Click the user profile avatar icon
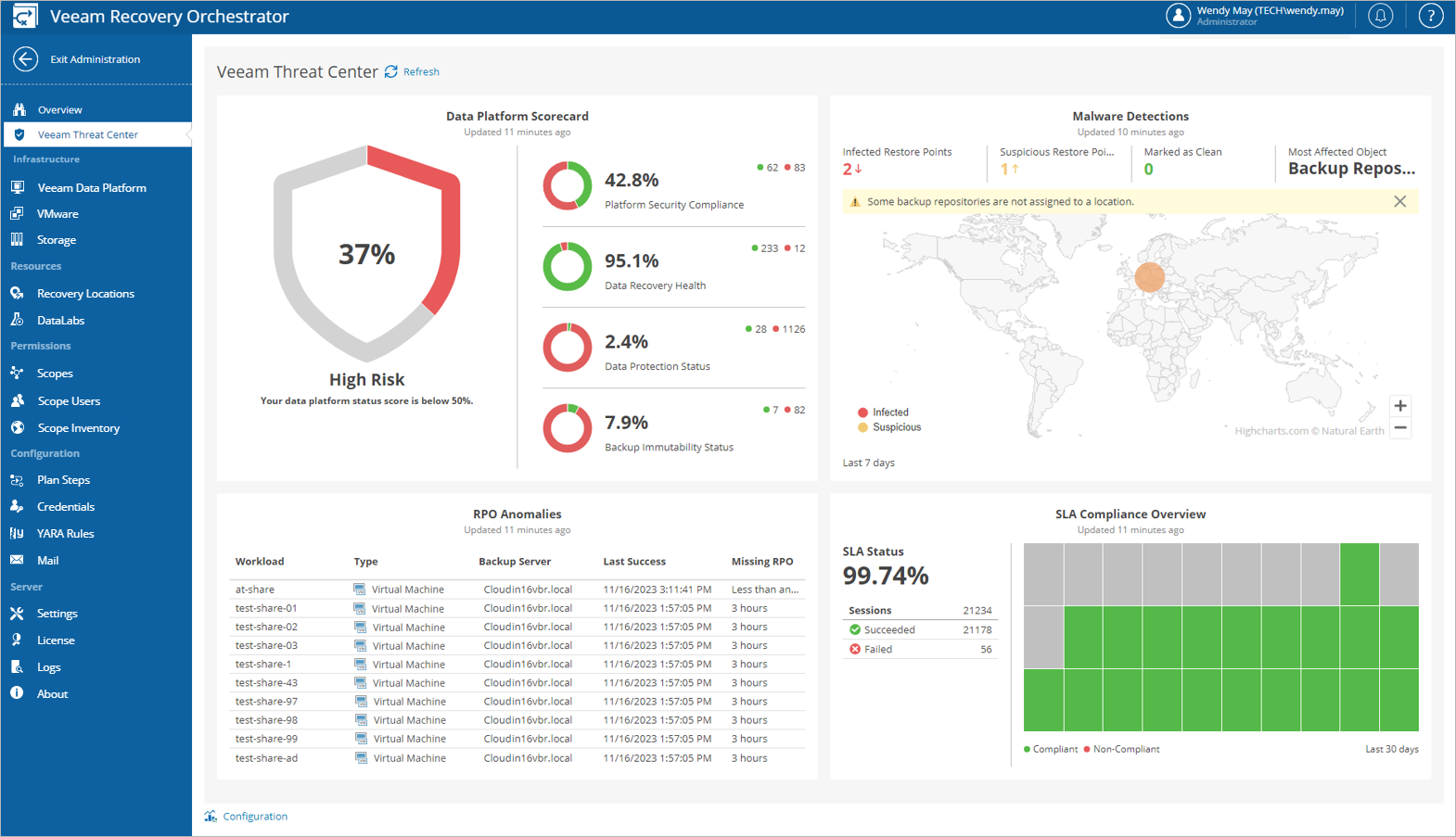Screen dimensions: 1456x837 coord(1178,16)
